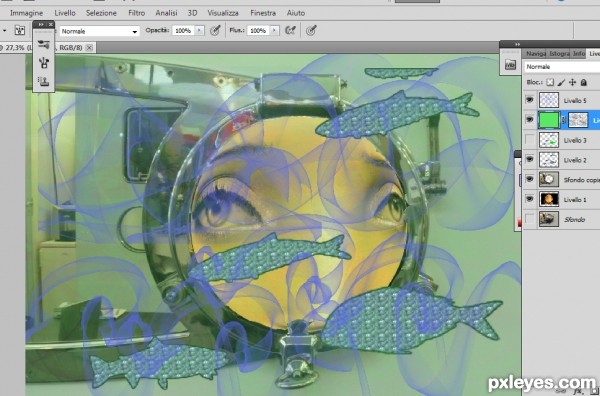Open the Finestra menu
This screenshot has height=396, width=600.
263,13
